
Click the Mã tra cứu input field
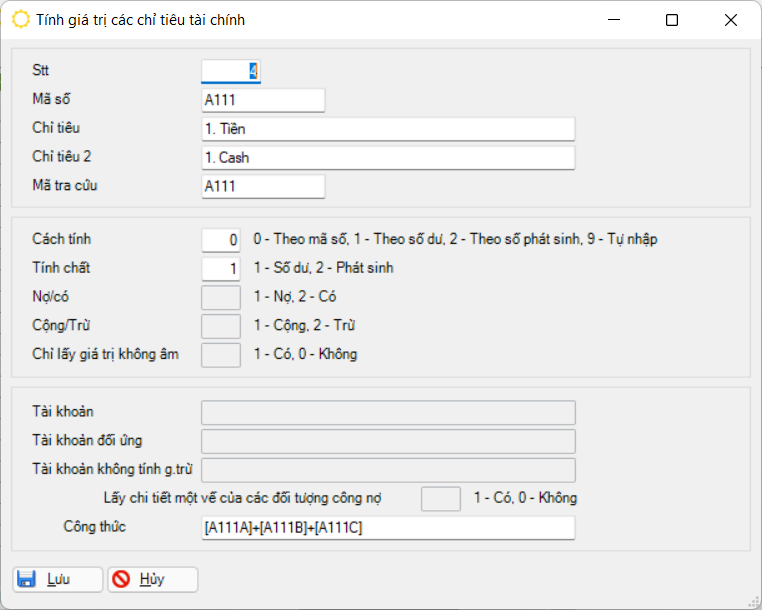click(x=263, y=186)
